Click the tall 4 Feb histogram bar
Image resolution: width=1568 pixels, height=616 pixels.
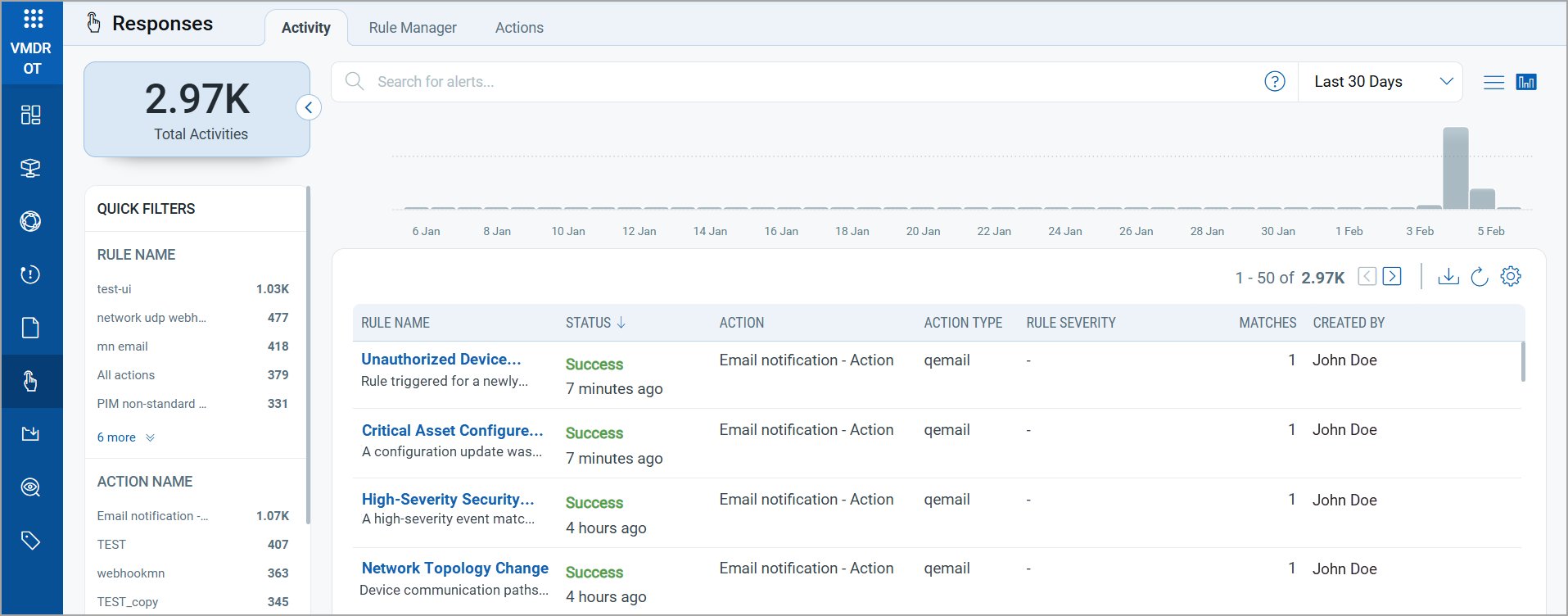click(x=1455, y=168)
